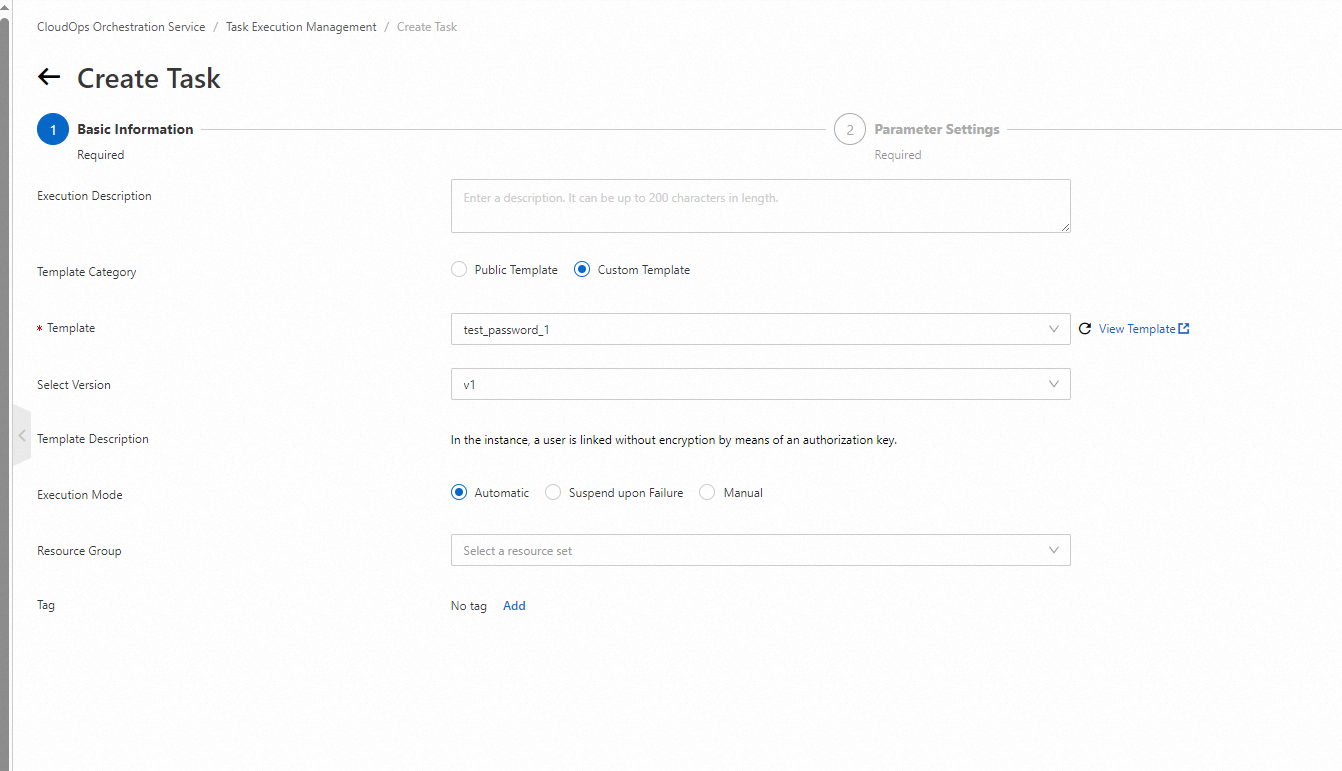Click the Resource Group label
The image size is (1342, 771).
(79, 551)
